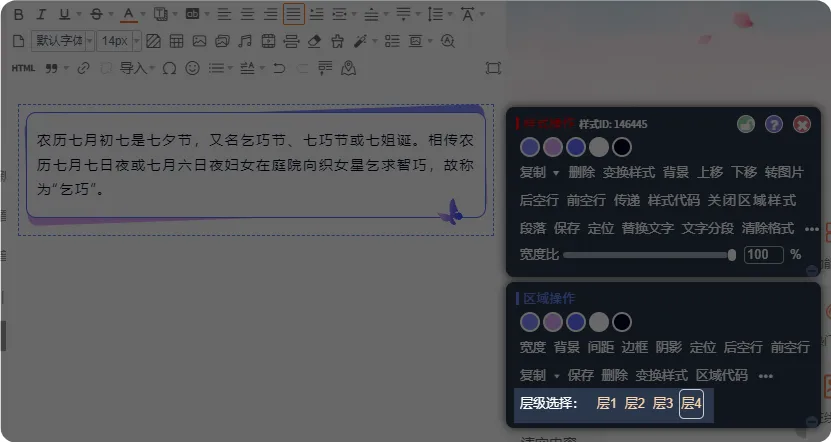
Task: Click 关闭区域样式 button
Action: (752, 200)
